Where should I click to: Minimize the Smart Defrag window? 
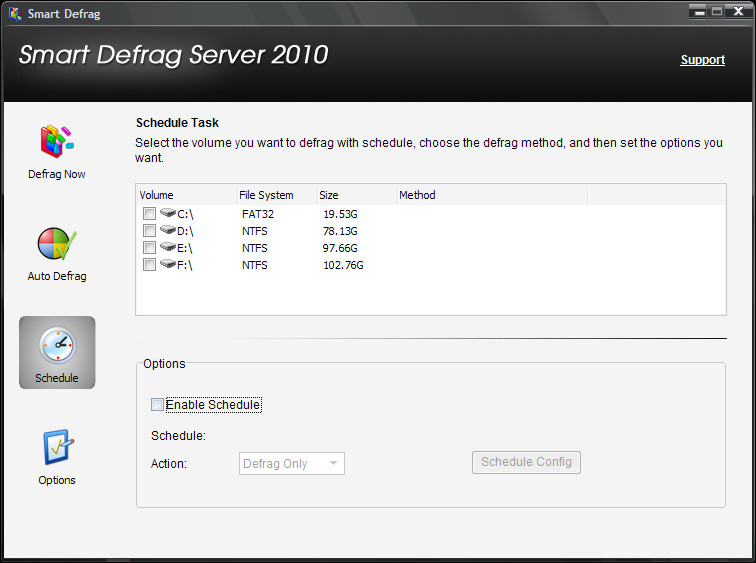tap(699, 11)
